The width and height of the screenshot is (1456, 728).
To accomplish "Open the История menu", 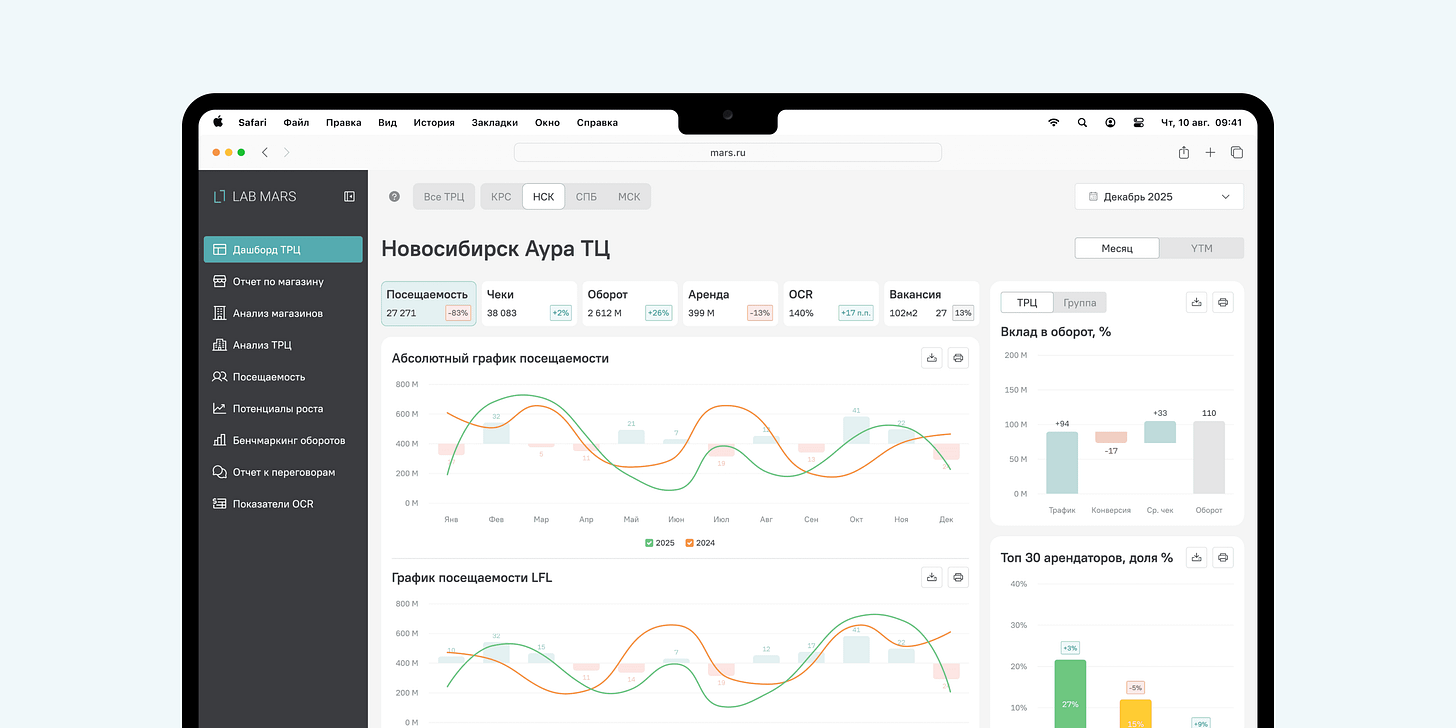I will tap(434, 123).
